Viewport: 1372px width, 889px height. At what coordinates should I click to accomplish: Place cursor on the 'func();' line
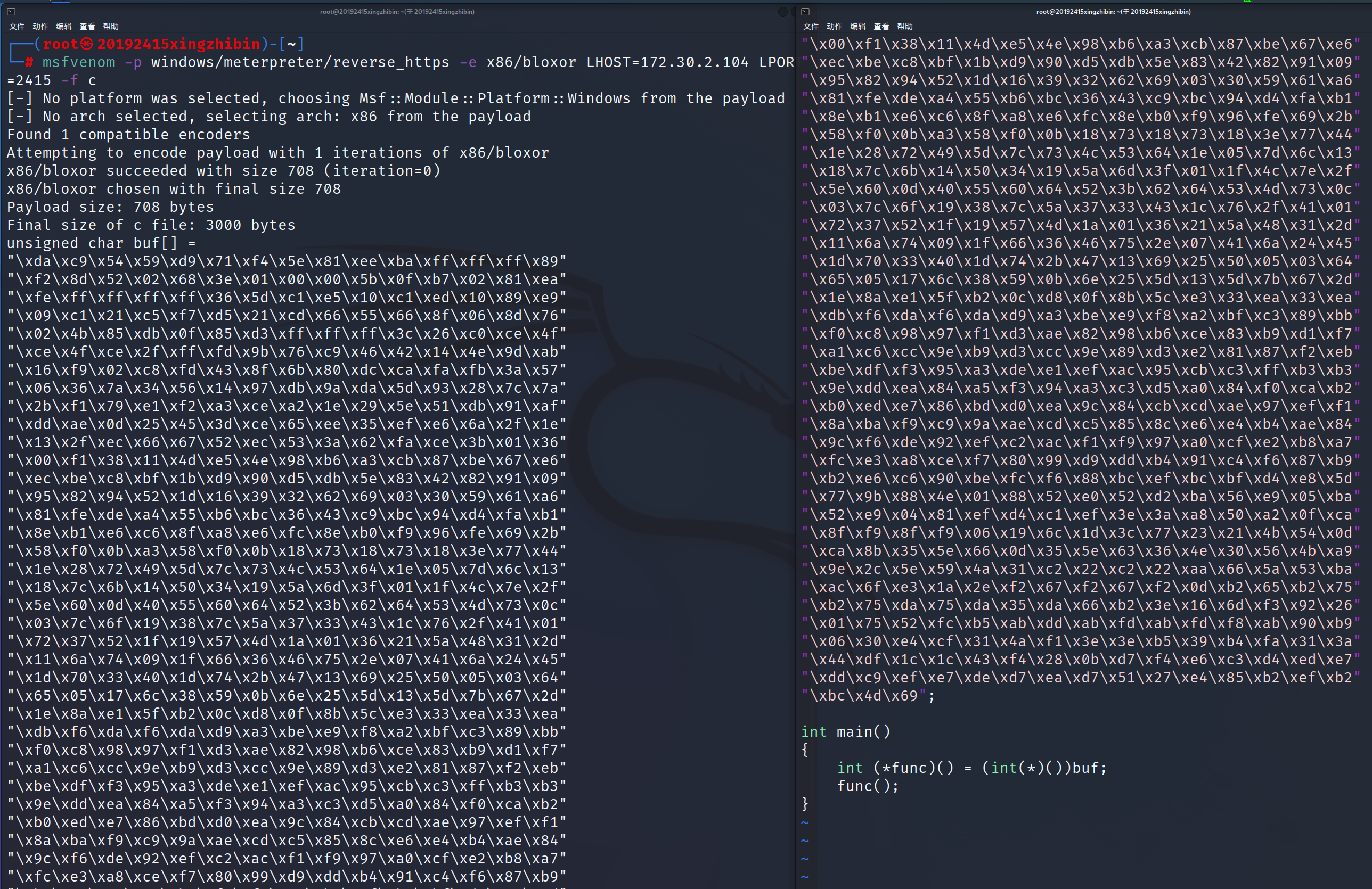(868, 786)
